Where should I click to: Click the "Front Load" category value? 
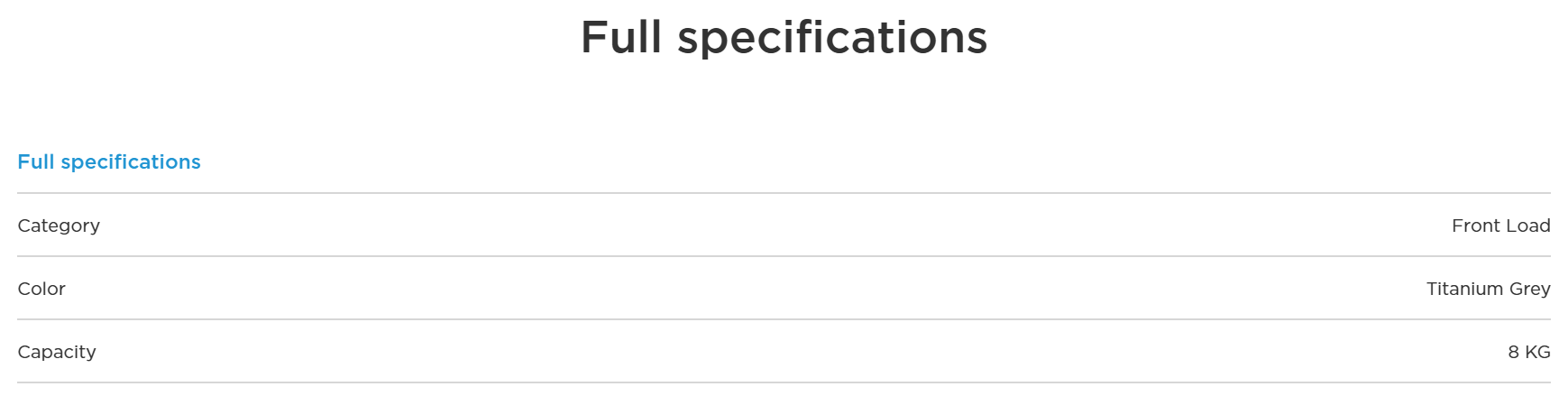pyautogui.click(x=1500, y=226)
